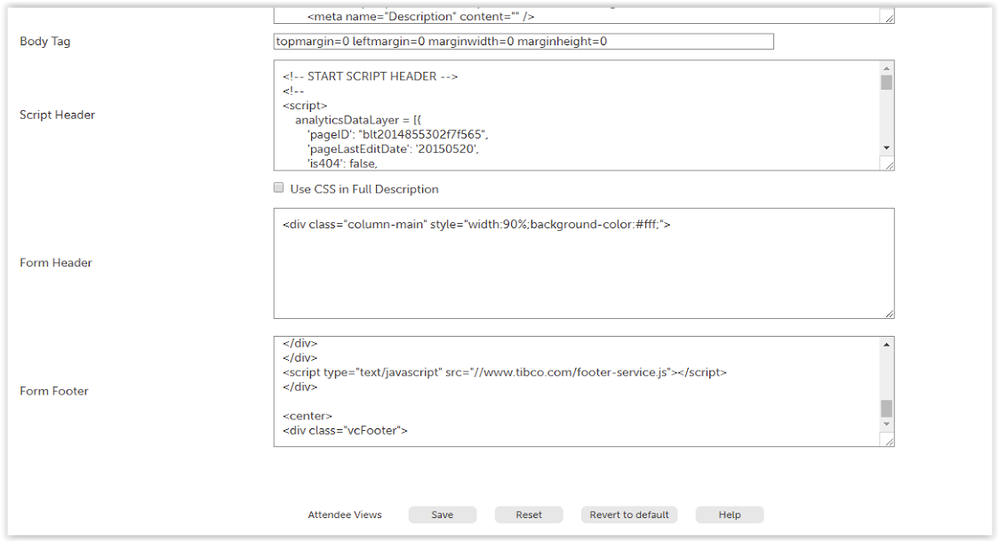The width and height of the screenshot is (999, 542).
Task: Click the Body Tag label
Action: [x=45, y=41]
